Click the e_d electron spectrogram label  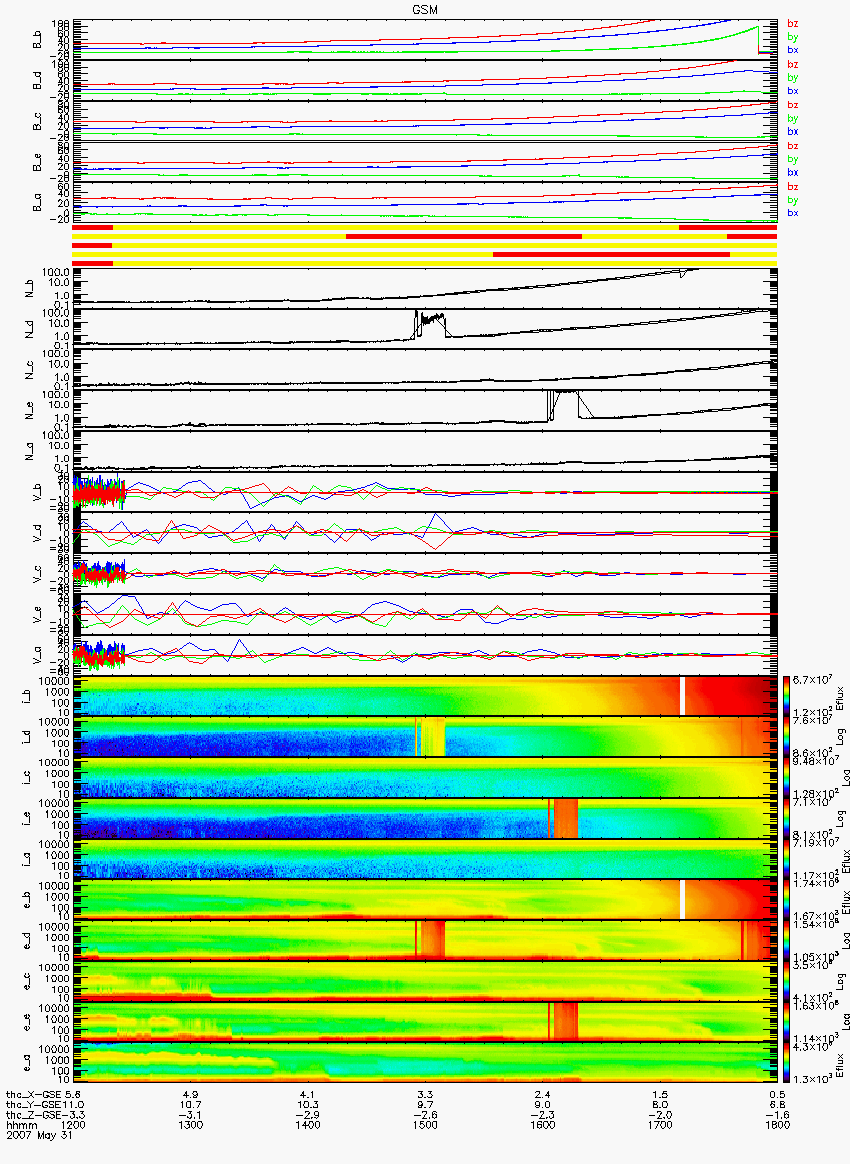(24, 940)
